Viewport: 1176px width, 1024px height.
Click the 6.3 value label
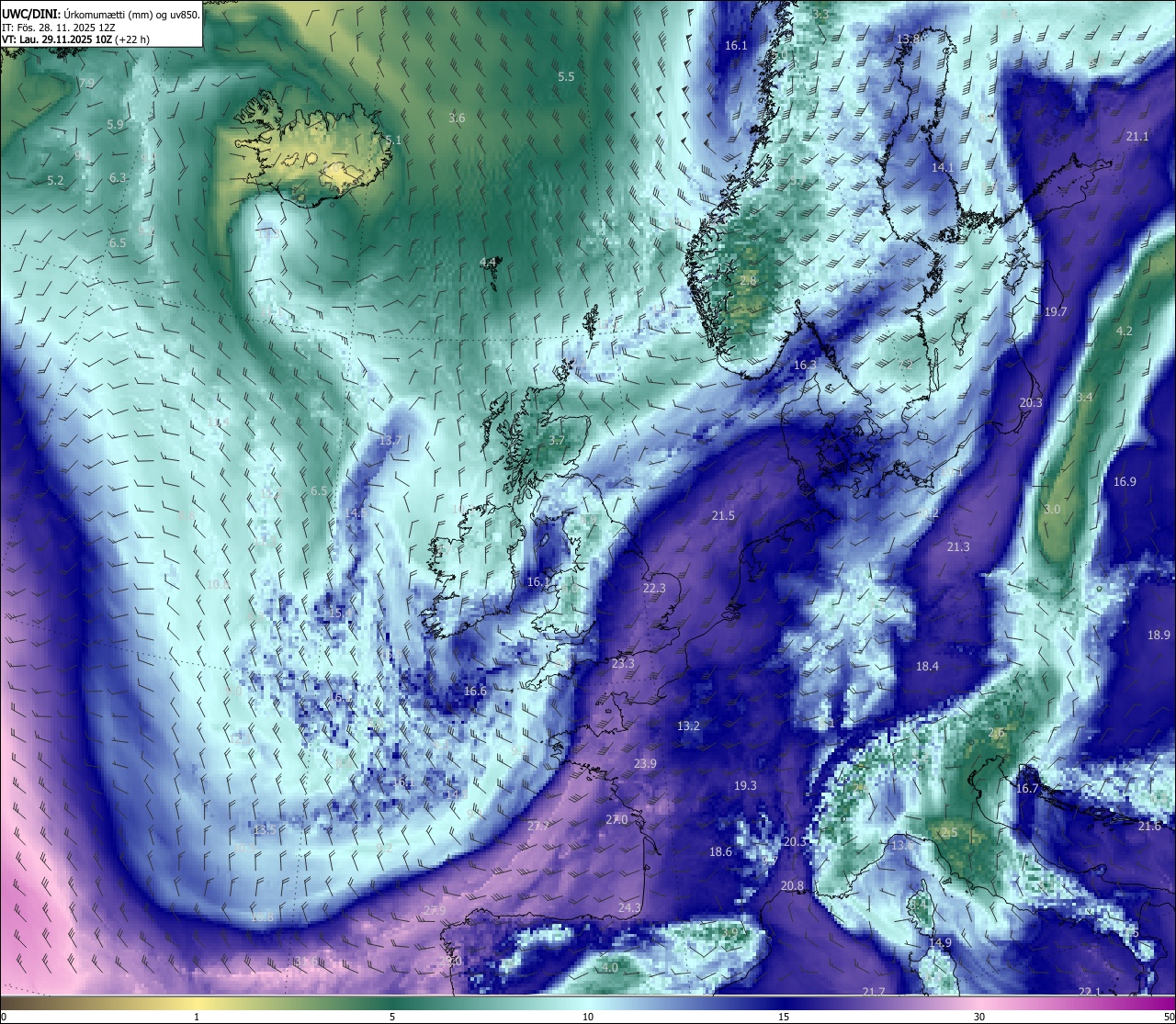(x=118, y=178)
